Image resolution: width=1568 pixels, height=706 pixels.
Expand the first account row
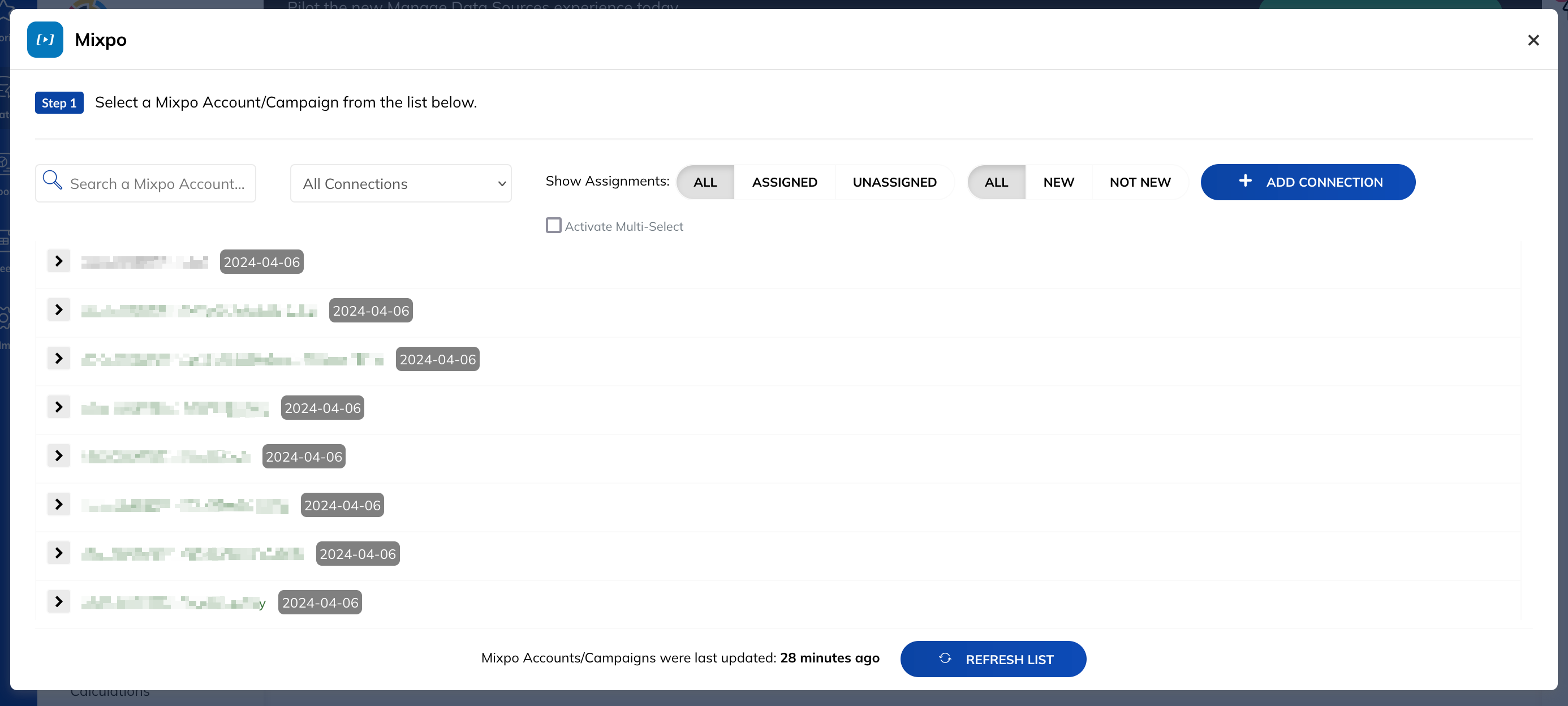pos(58,261)
